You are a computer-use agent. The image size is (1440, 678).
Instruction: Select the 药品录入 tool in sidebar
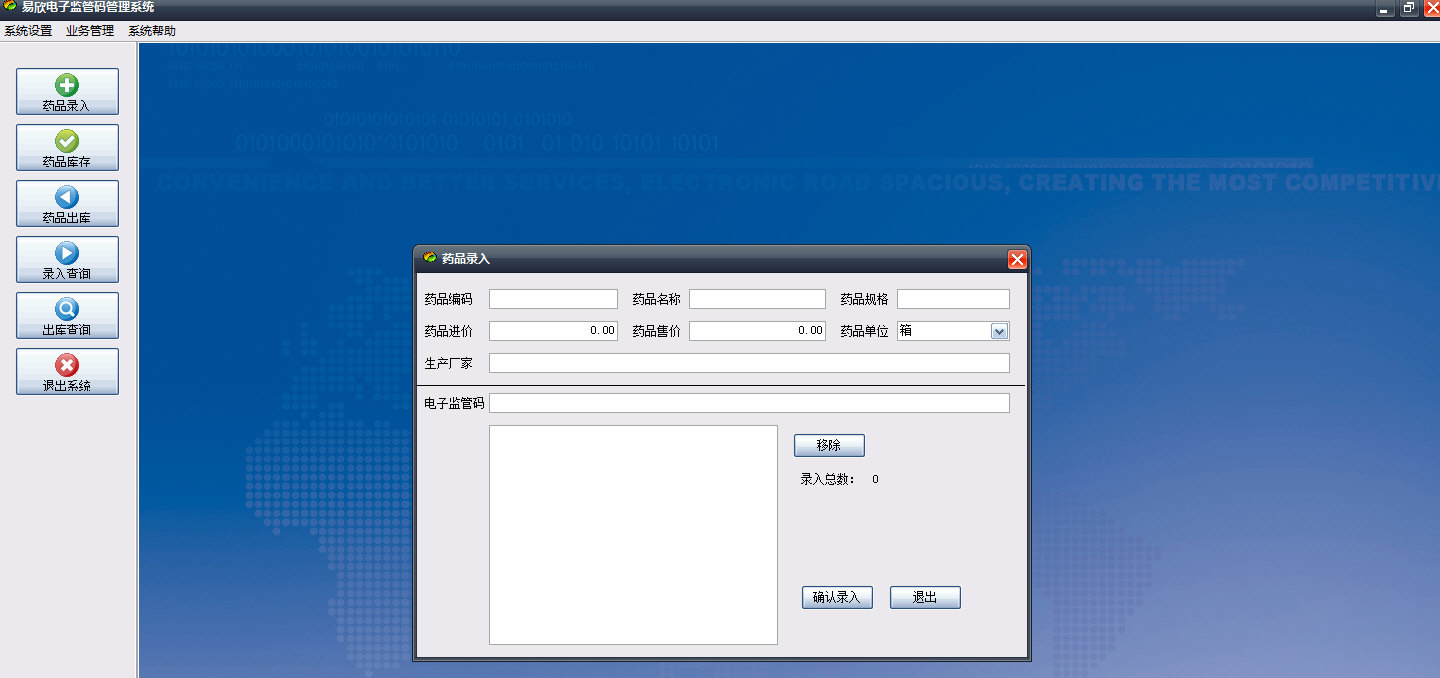point(67,91)
